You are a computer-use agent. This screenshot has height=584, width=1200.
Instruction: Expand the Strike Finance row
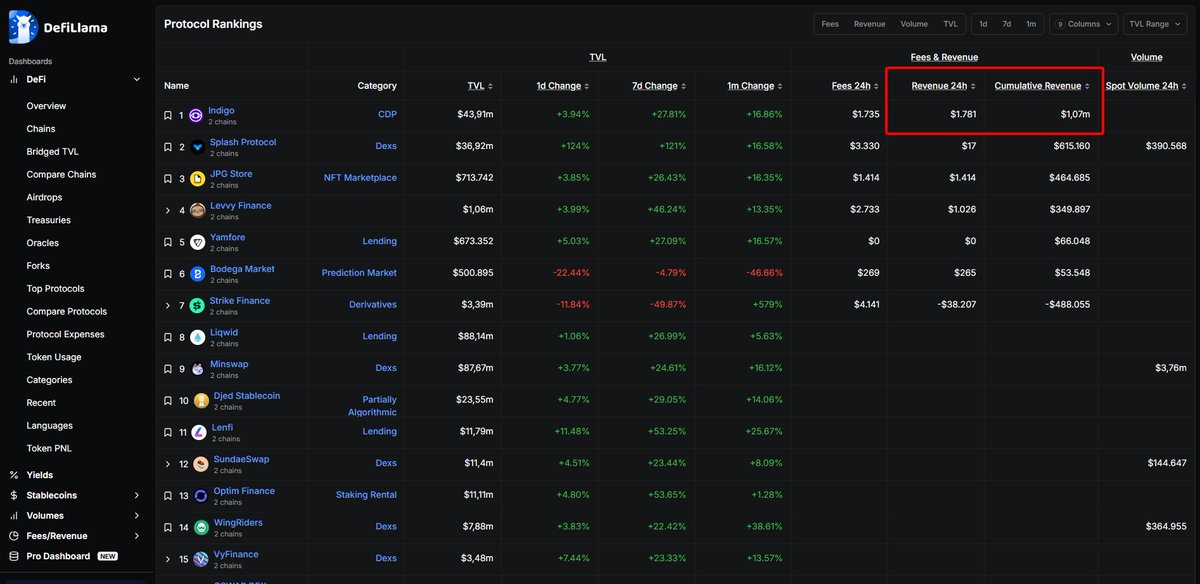pos(168,305)
